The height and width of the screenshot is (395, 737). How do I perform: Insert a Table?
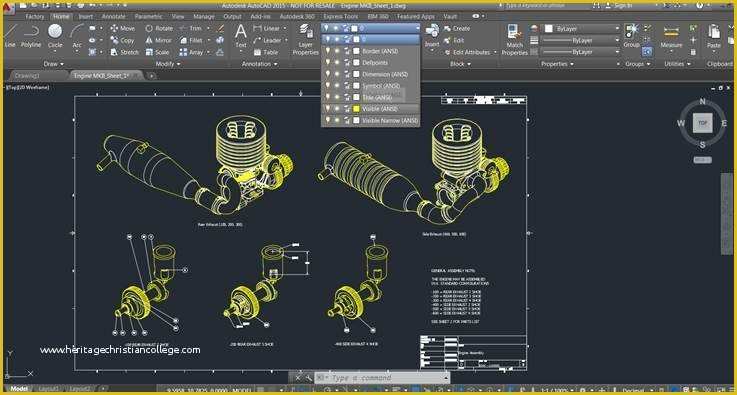click(266, 52)
